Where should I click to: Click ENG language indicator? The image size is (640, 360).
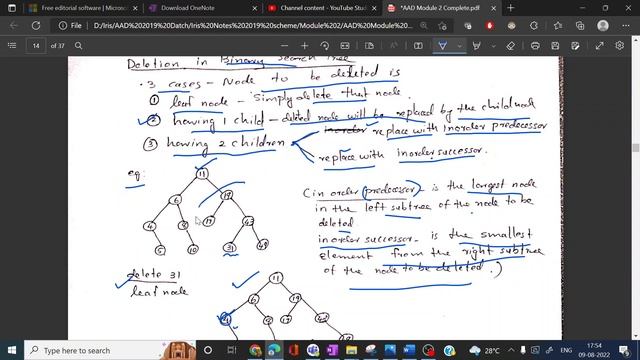pyautogui.click(x=566, y=350)
